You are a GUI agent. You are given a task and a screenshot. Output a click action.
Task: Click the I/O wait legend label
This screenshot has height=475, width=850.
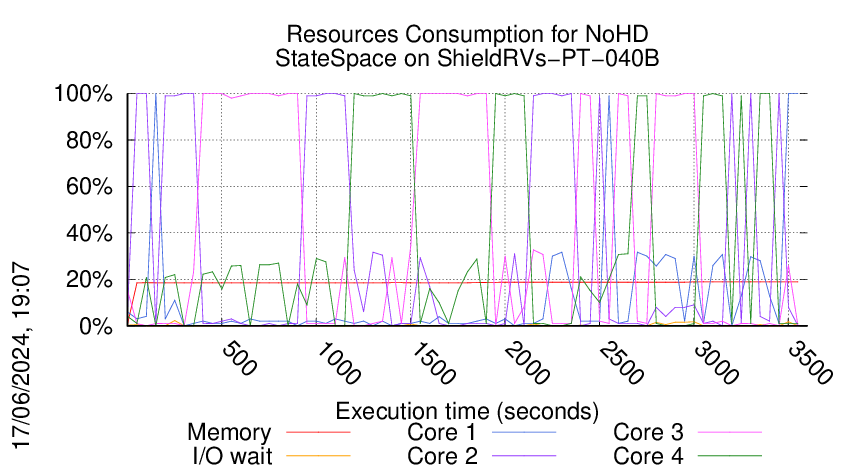pyautogui.click(x=233, y=456)
